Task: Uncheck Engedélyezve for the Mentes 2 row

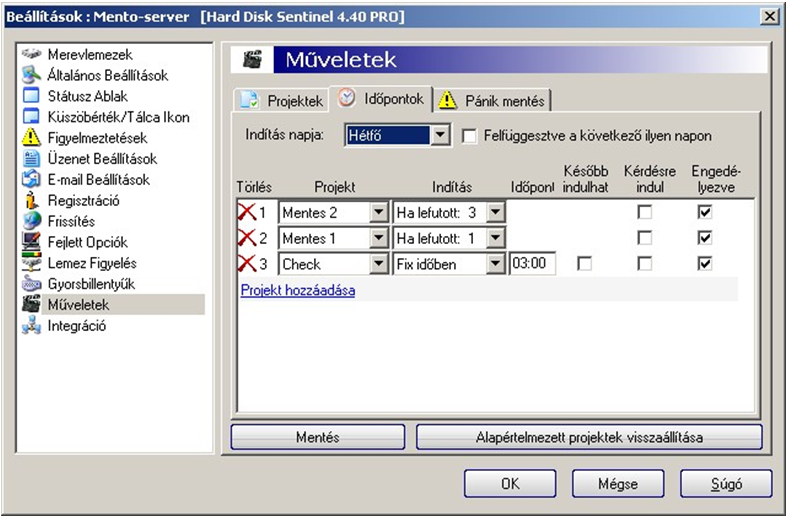Action: pyautogui.click(x=706, y=212)
